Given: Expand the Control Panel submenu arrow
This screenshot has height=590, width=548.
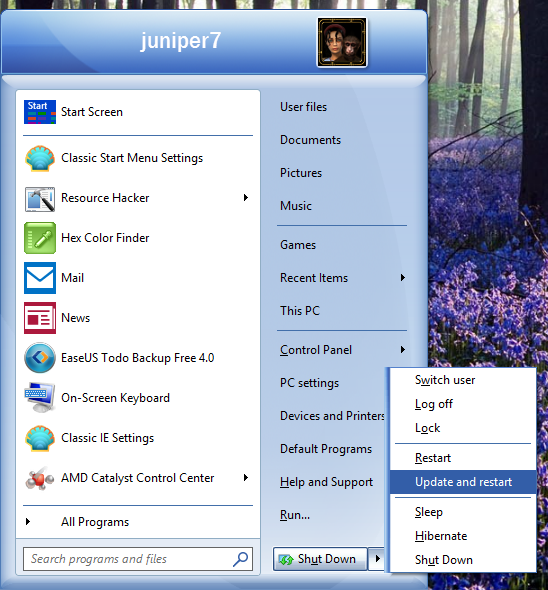Looking at the screenshot, I should click(403, 350).
